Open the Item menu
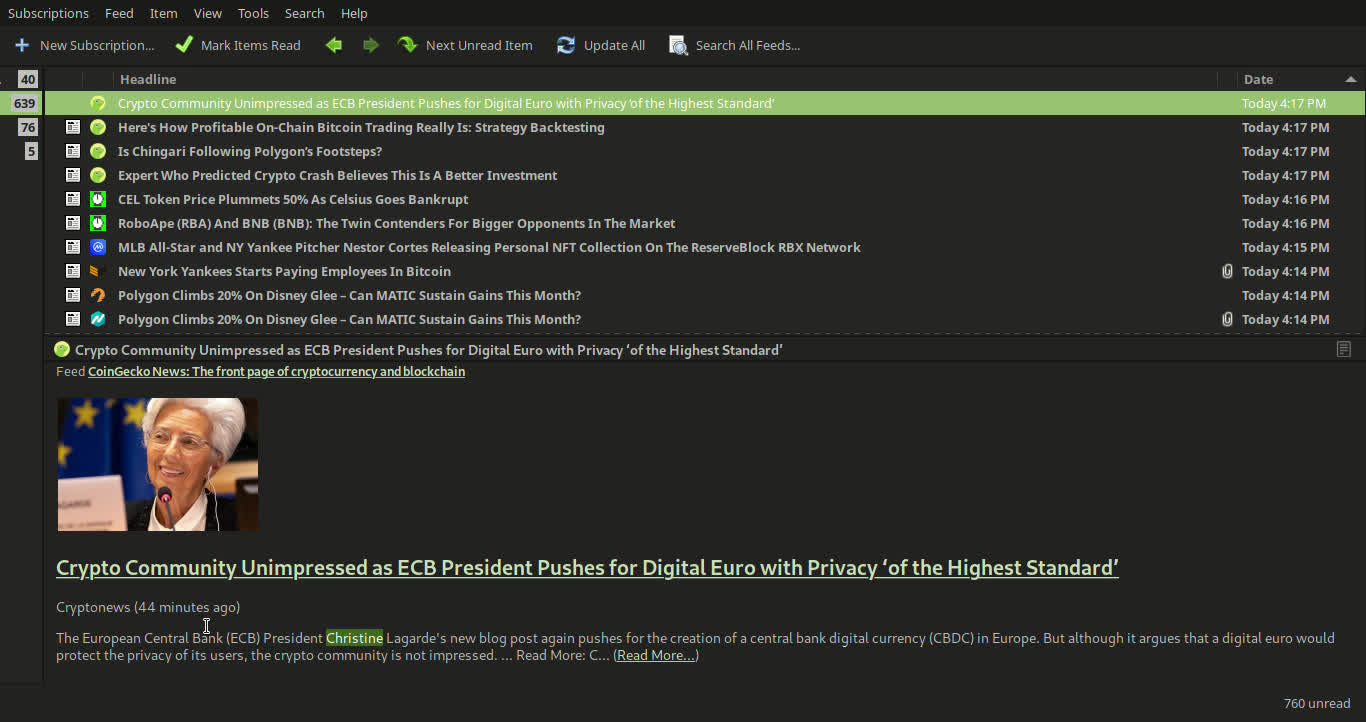Screen dimensions: 1366x722 click(164, 13)
